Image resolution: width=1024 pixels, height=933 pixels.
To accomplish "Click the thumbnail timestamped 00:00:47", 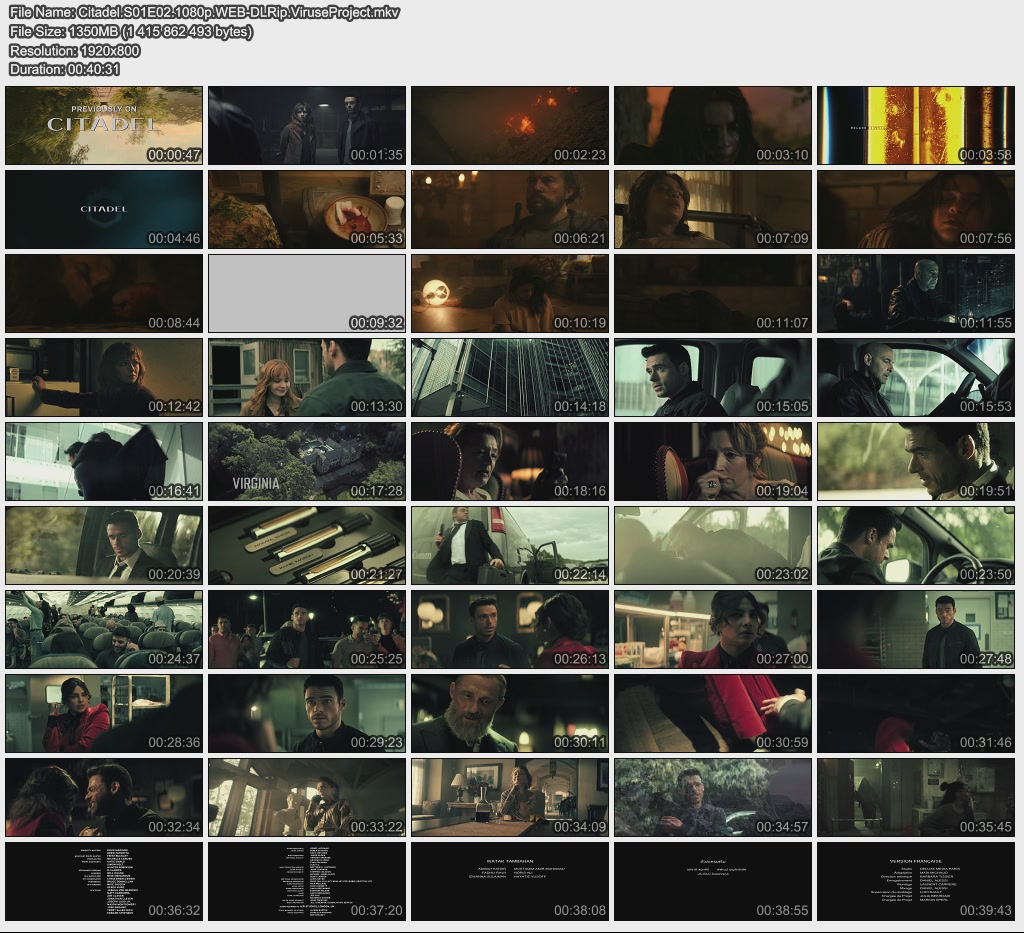I will (x=104, y=125).
